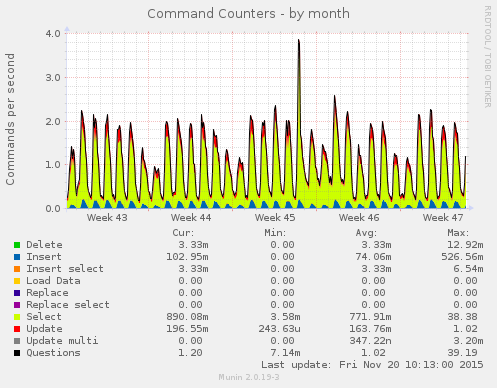Click Update multi's average value 347.22n
The height and width of the screenshot is (388, 497).
[370, 341]
